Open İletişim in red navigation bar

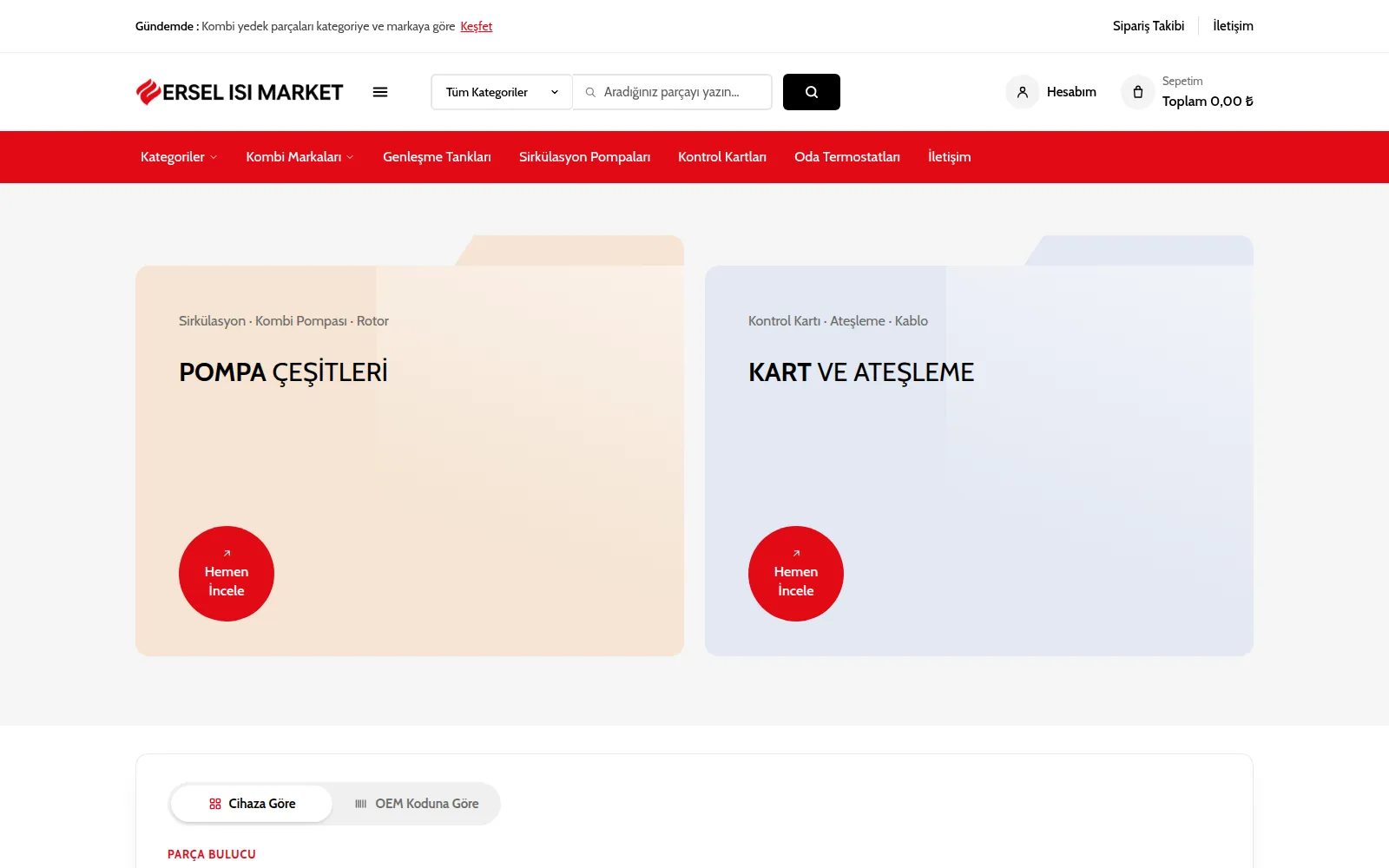(x=949, y=157)
